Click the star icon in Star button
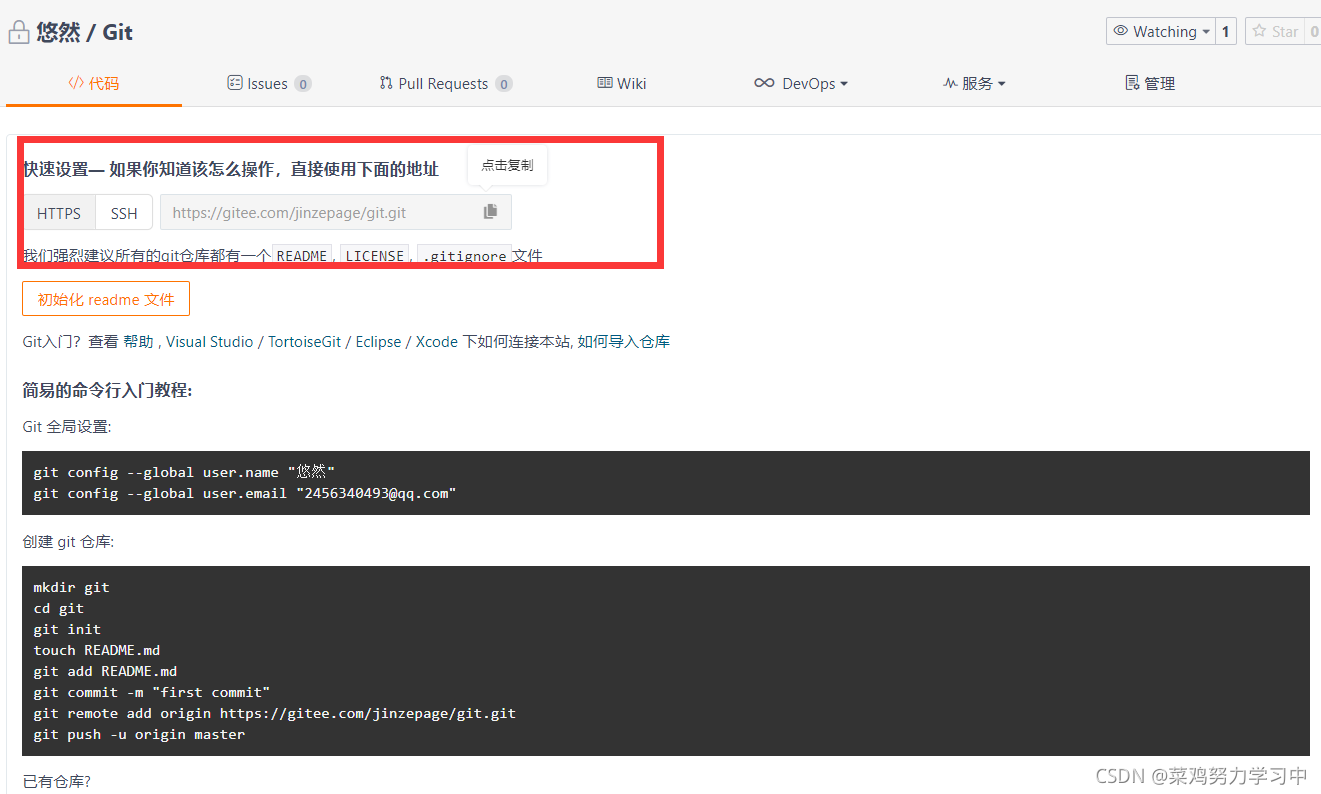Viewport: 1321px width, 794px height. click(x=1259, y=31)
